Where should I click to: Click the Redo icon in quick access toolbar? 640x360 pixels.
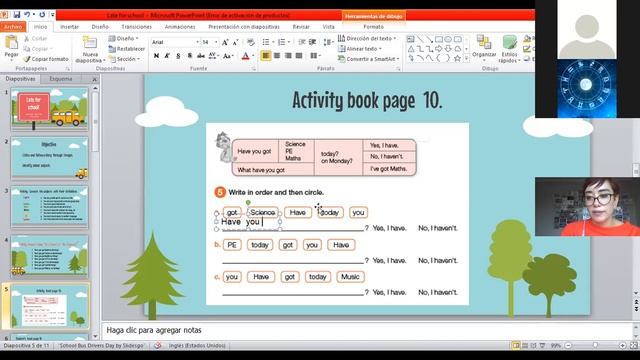coord(42,15)
